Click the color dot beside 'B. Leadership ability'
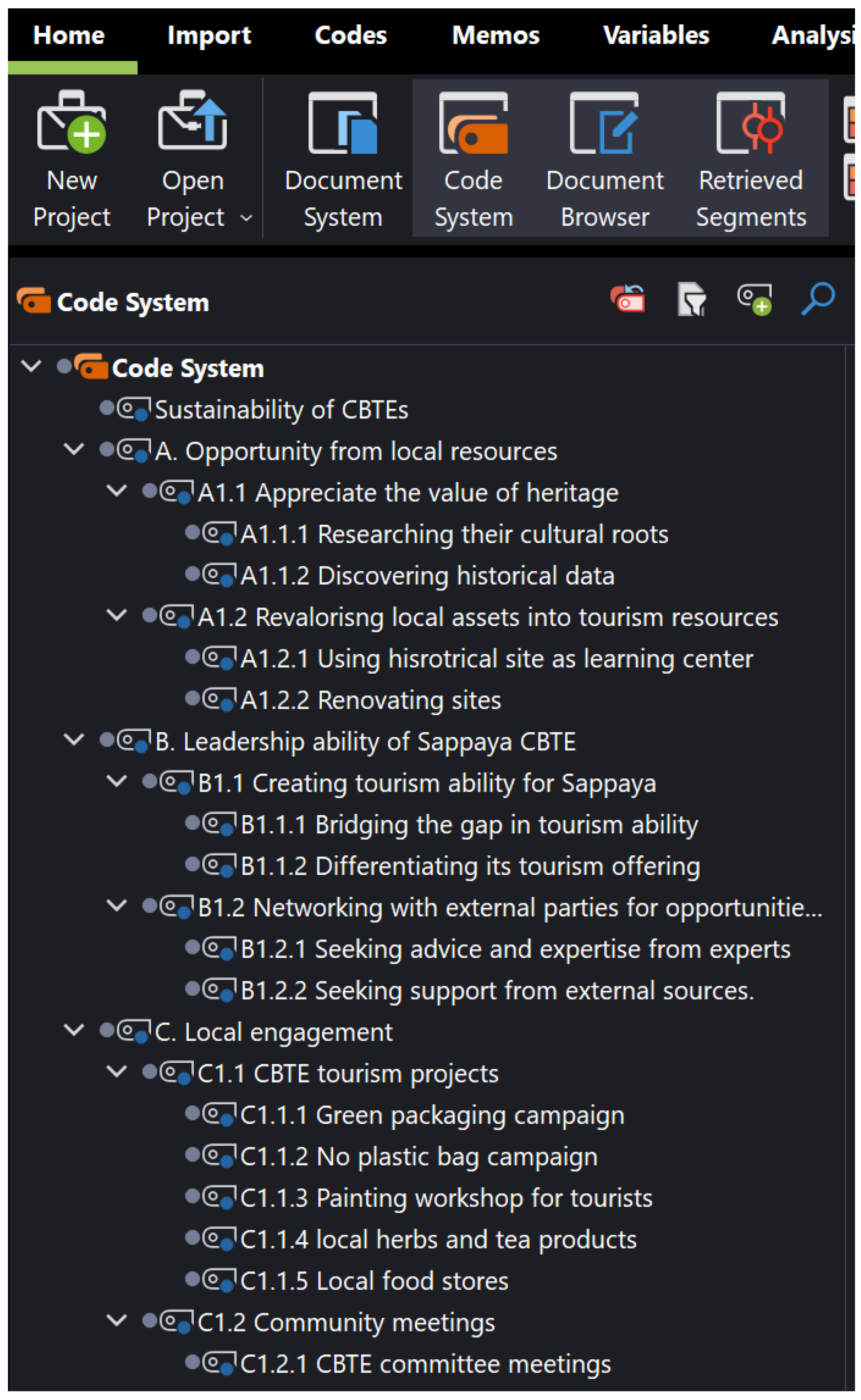This screenshot has height=1400, width=861. click(106, 740)
